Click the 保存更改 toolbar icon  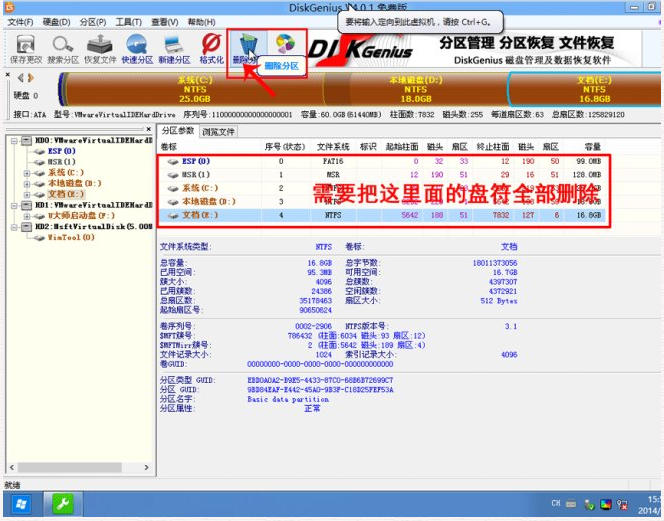26,50
